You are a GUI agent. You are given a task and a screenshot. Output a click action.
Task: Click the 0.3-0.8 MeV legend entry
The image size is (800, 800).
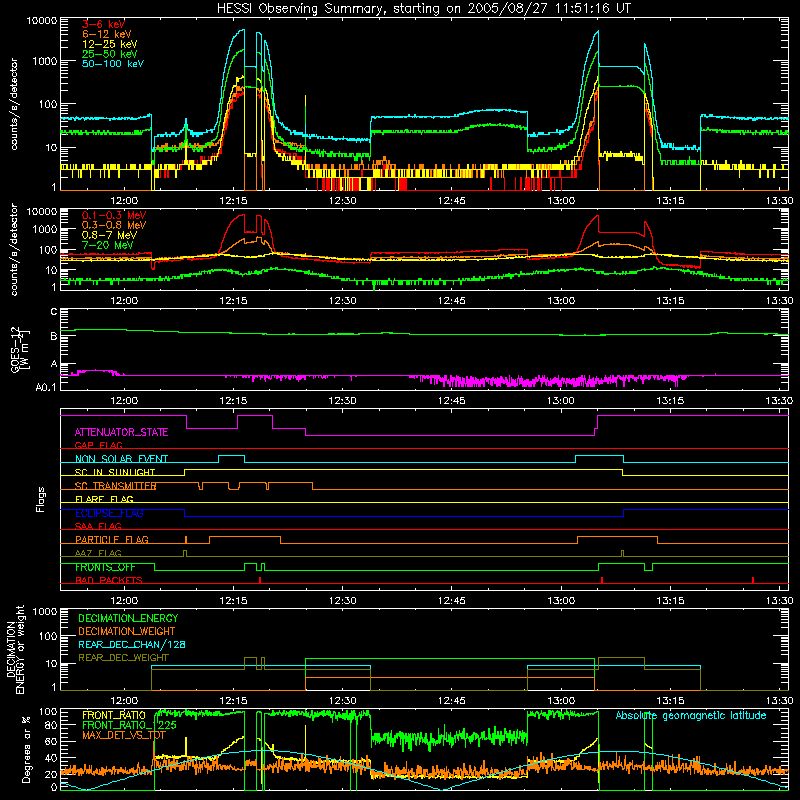114,225
